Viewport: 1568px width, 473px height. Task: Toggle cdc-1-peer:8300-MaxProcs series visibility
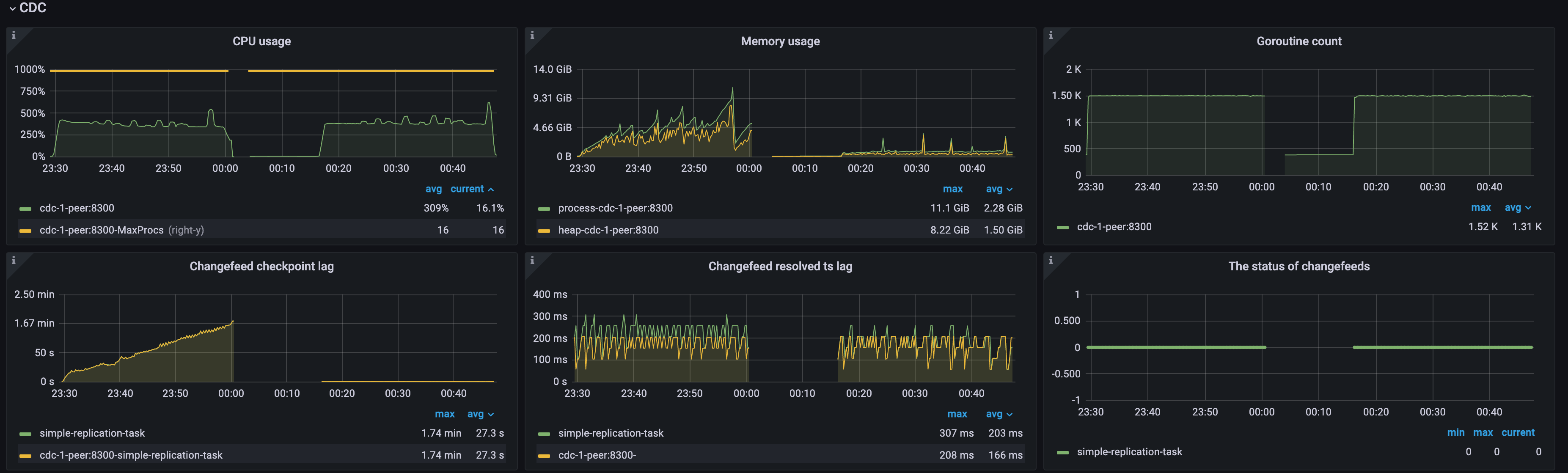[102, 230]
